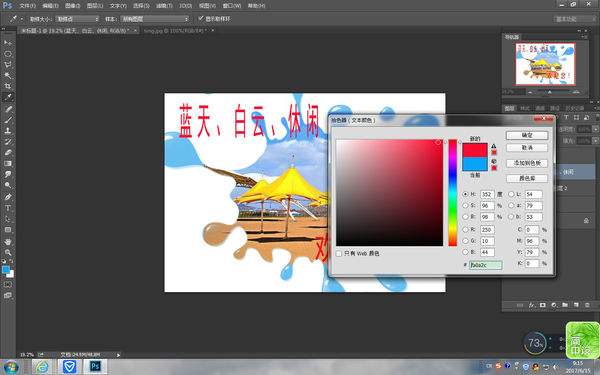
Task: Click the delete layer trash icon
Action: click(x=587, y=305)
